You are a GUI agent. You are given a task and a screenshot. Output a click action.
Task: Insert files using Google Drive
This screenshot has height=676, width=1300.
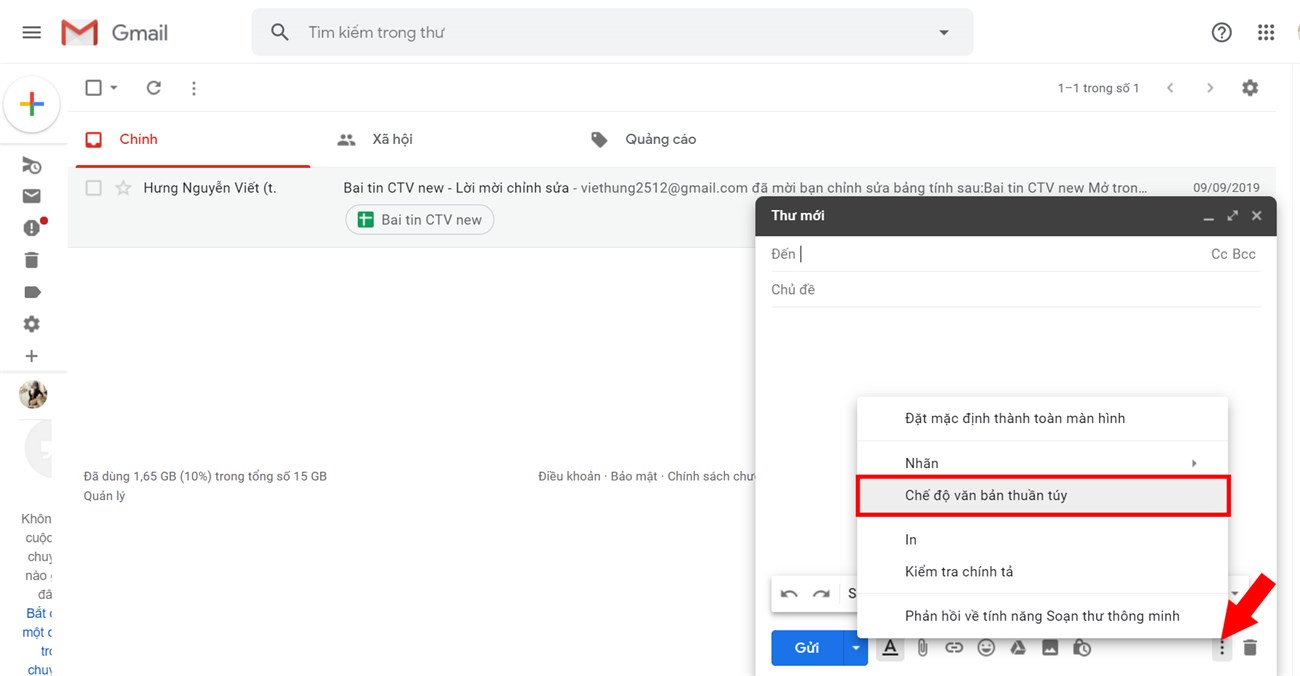point(1018,648)
